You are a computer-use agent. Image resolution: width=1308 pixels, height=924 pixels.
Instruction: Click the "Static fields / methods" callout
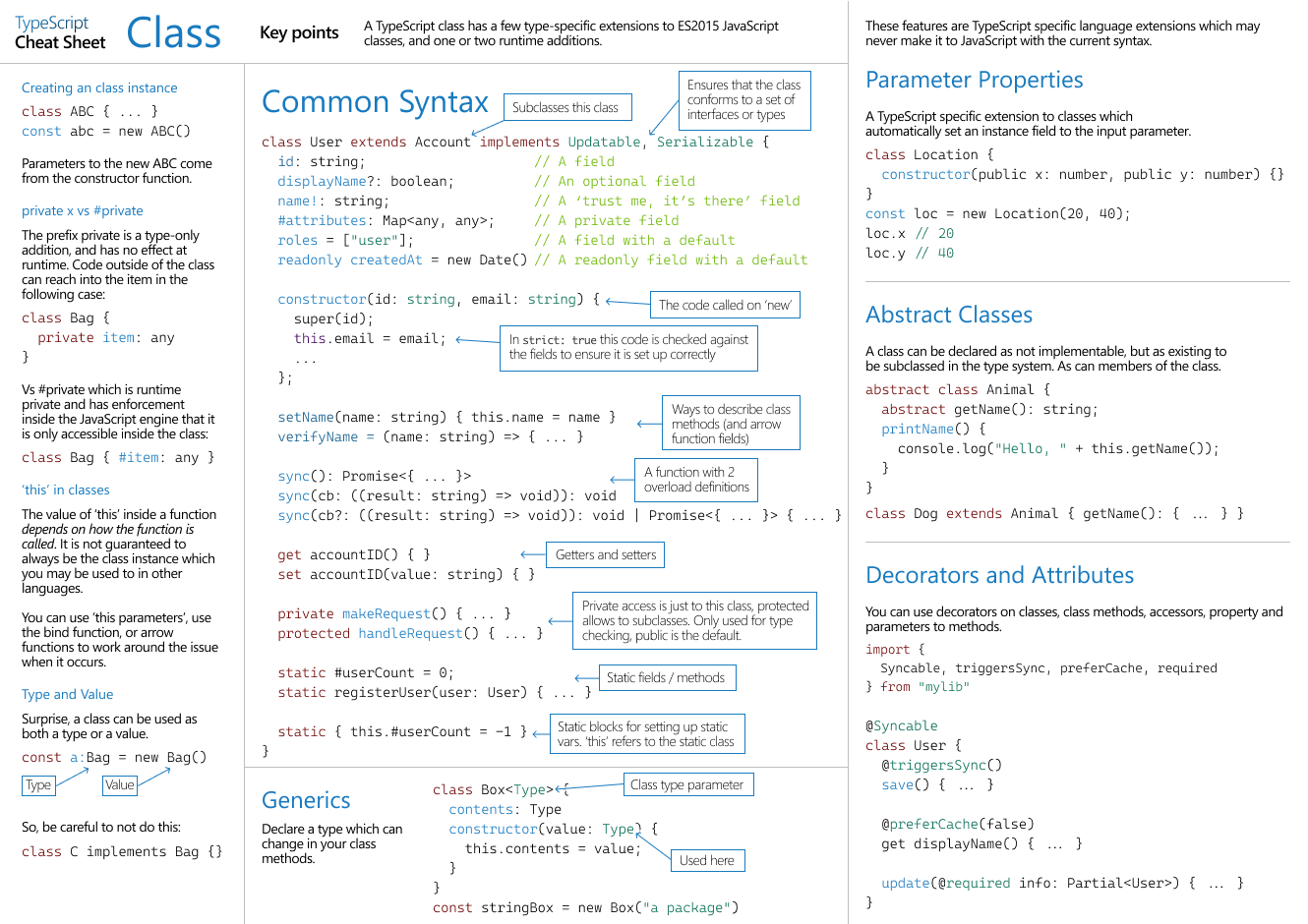(x=668, y=677)
